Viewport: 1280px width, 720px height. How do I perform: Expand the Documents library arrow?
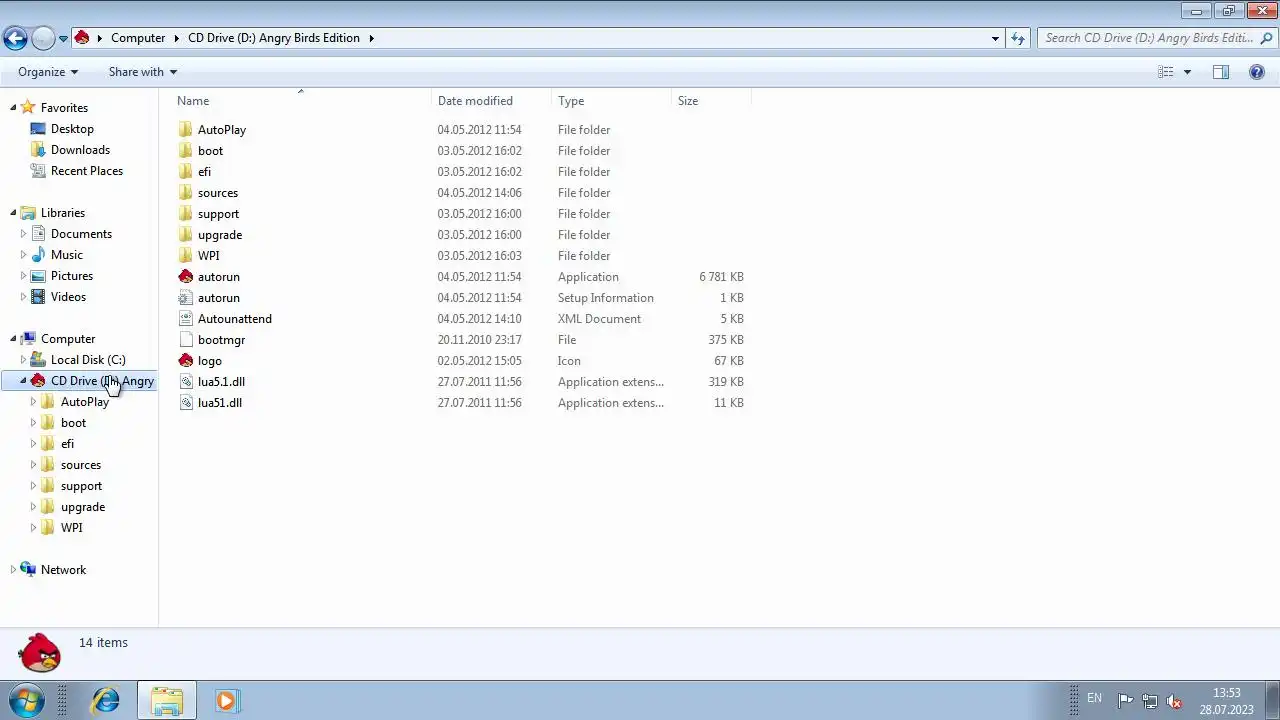click(x=23, y=234)
